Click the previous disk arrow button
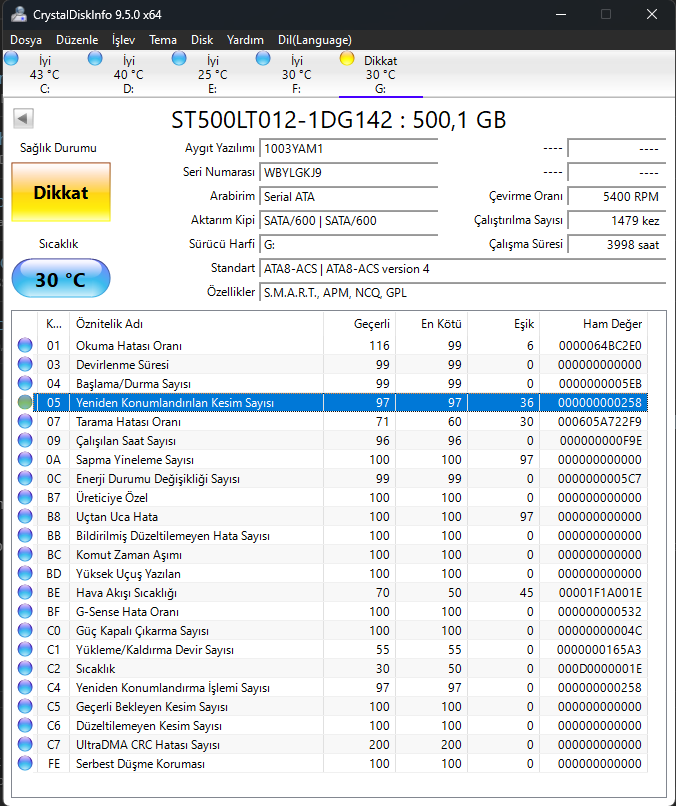This screenshot has height=806, width=676. [x=23, y=120]
